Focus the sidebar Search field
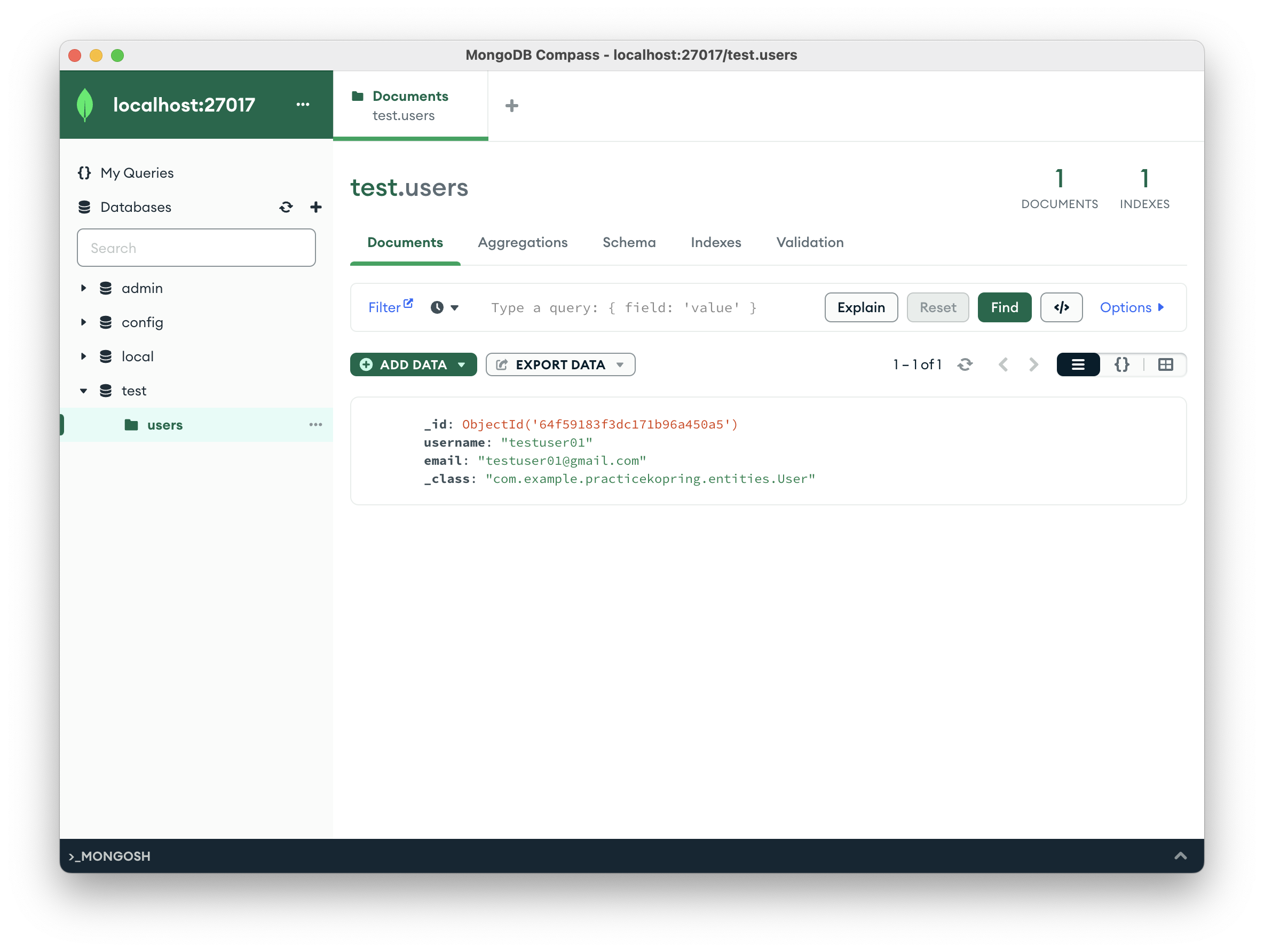This screenshot has height=952, width=1264. coord(196,248)
